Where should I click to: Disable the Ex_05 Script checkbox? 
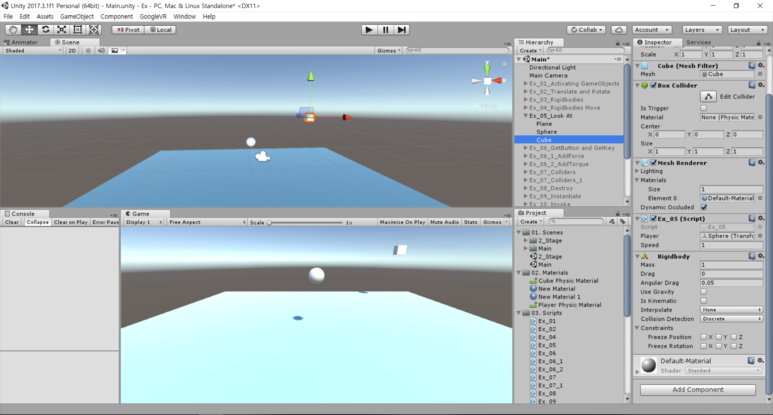pyautogui.click(x=654, y=218)
